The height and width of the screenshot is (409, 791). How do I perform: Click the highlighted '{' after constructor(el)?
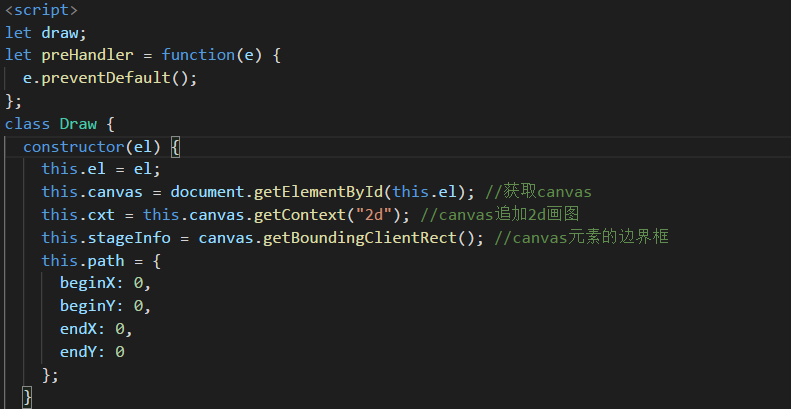click(175, 147)
